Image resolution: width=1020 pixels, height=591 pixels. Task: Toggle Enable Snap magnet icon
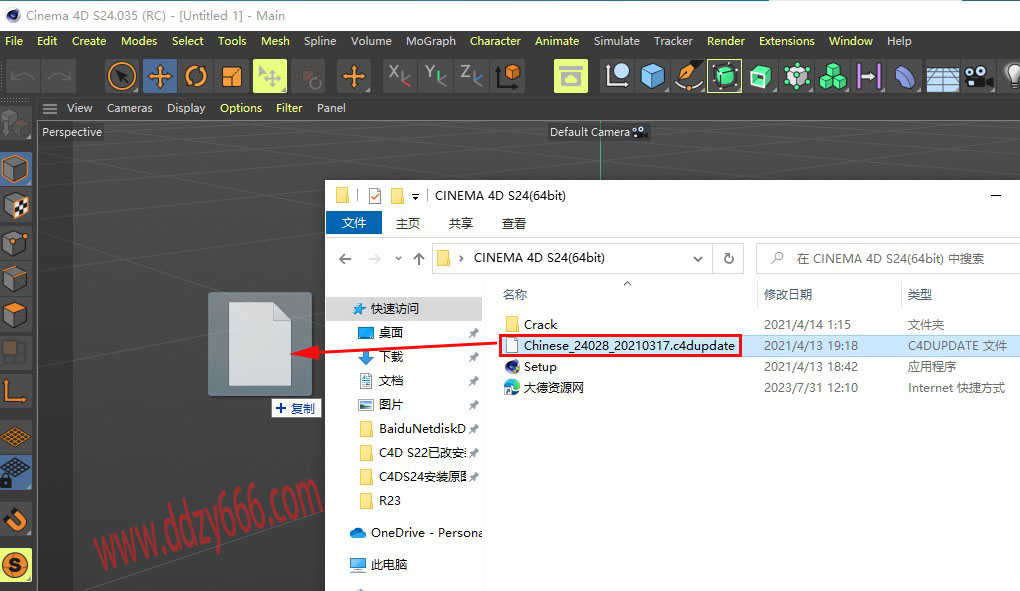(x=16, y=519)
